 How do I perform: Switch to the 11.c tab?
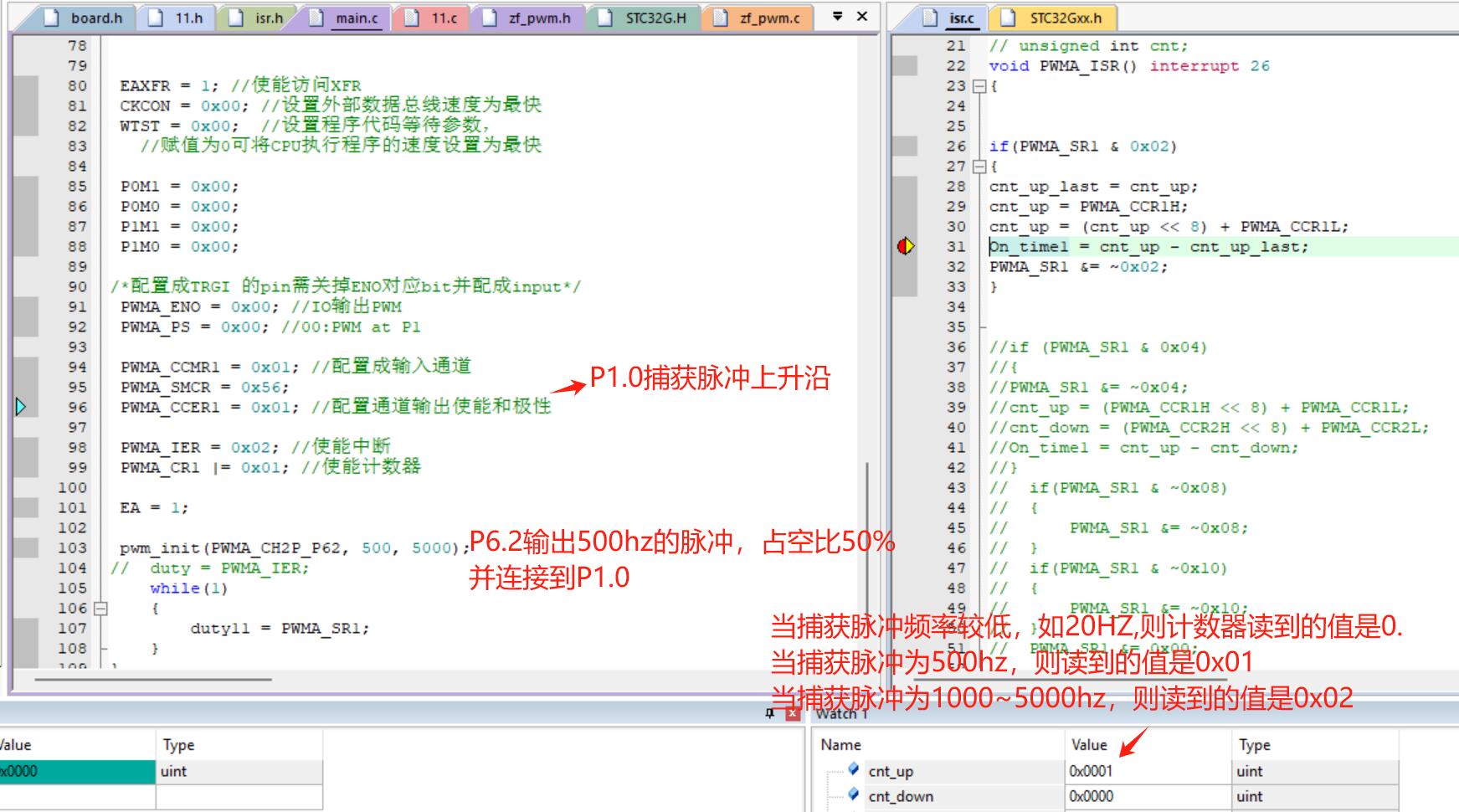coord(432,18)
